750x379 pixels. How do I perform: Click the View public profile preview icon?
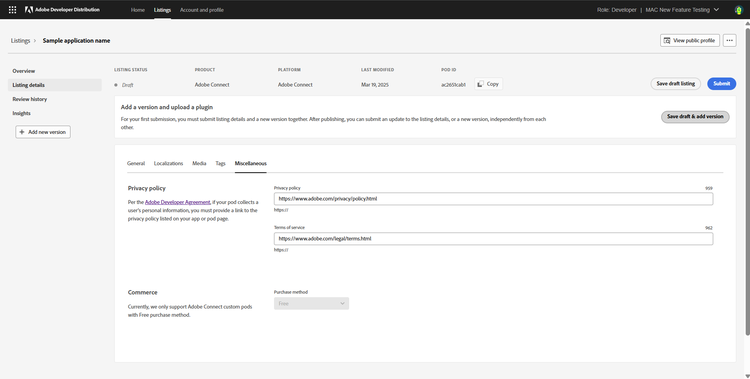[x=667, y=41]
